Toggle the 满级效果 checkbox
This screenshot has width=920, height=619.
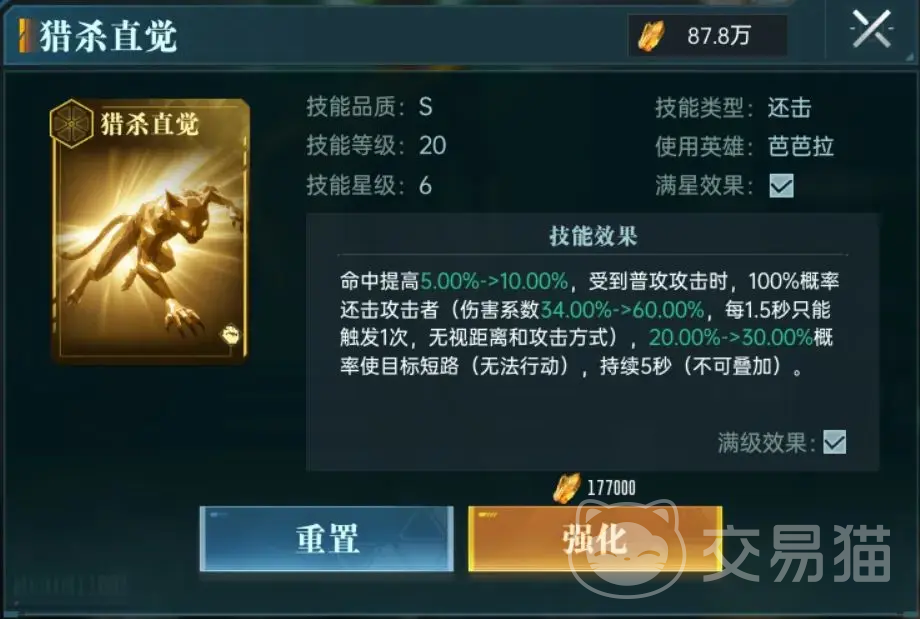click(834, 442)
